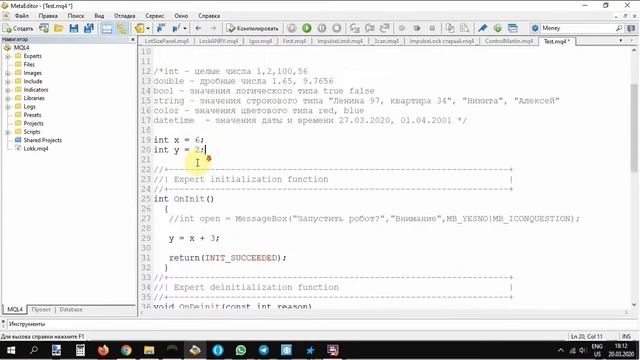
Task: Open Firefox from the Windows taskbar
Action: tap(103, 350)
